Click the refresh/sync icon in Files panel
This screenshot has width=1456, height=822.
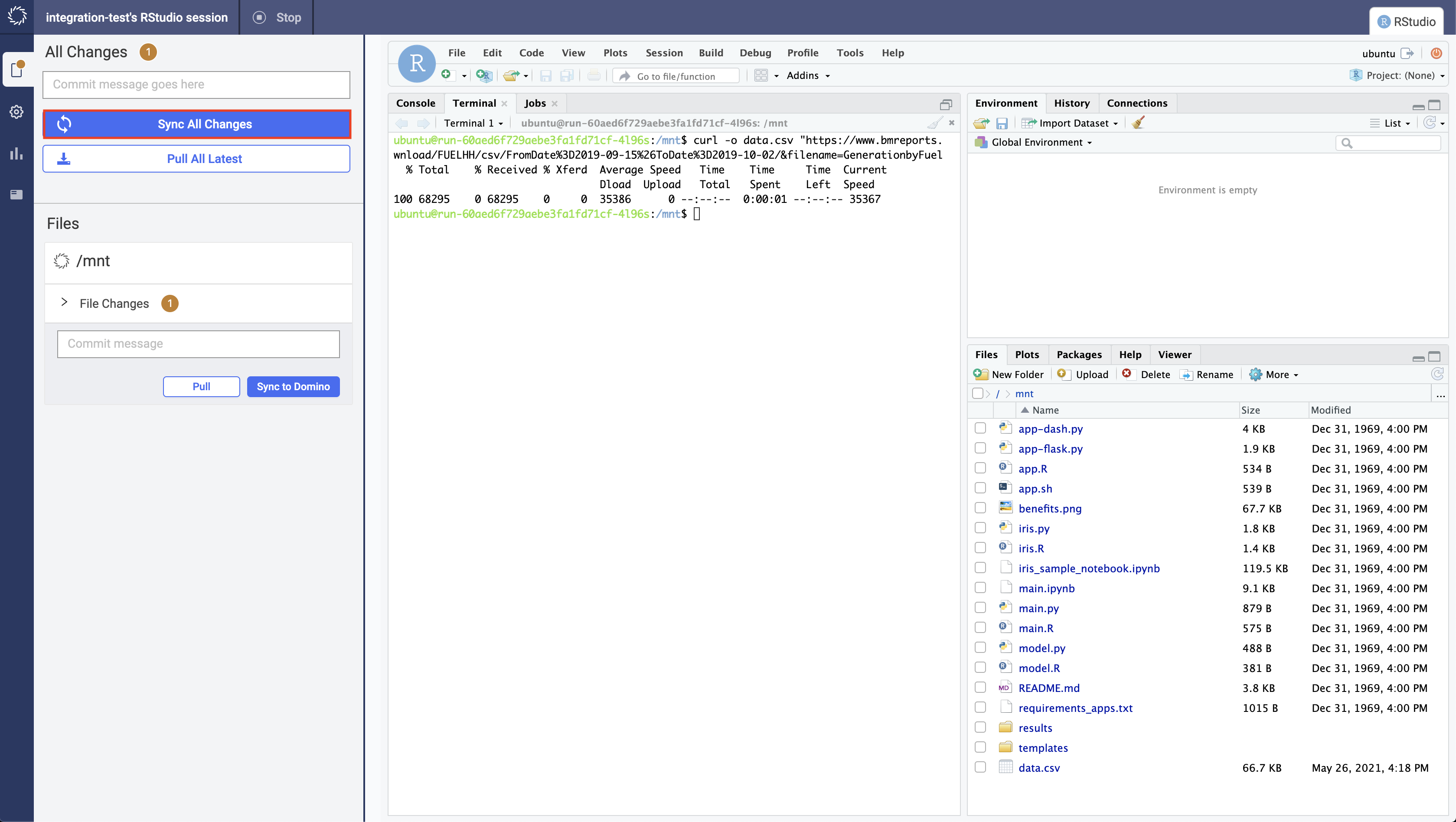1437,374
